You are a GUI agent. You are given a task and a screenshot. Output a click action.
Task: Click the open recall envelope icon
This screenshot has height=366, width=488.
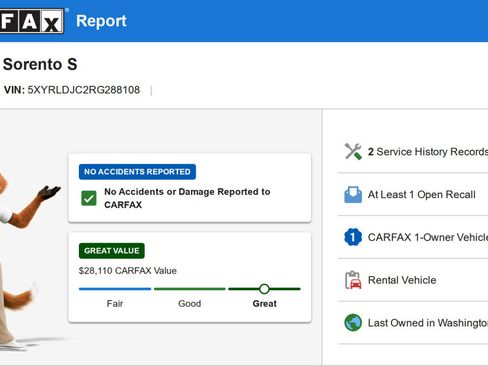point(353,194)
